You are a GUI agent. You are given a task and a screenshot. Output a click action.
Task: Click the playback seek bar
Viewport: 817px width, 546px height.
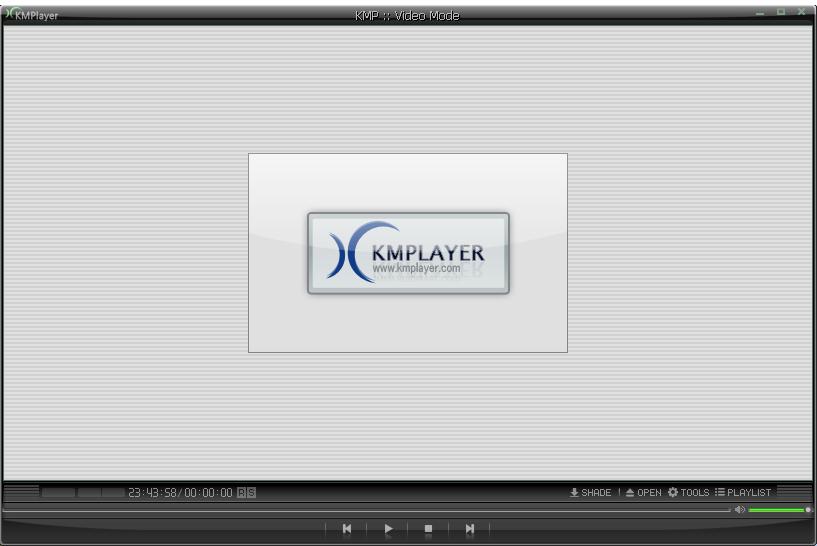coord(366,510)
